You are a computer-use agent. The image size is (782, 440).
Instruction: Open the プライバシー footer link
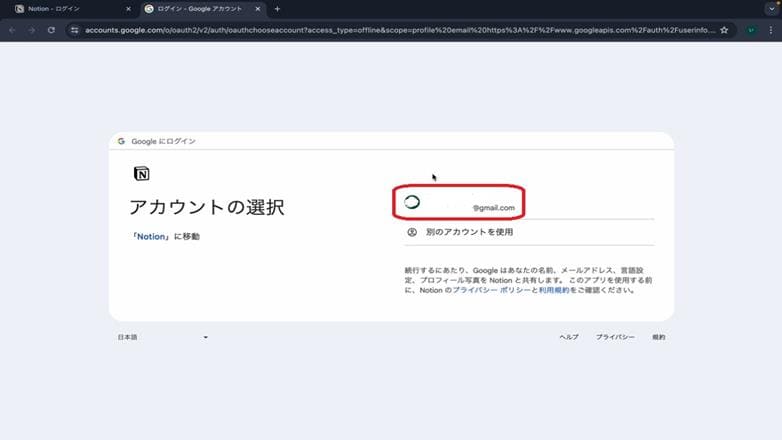coord(615,337)
